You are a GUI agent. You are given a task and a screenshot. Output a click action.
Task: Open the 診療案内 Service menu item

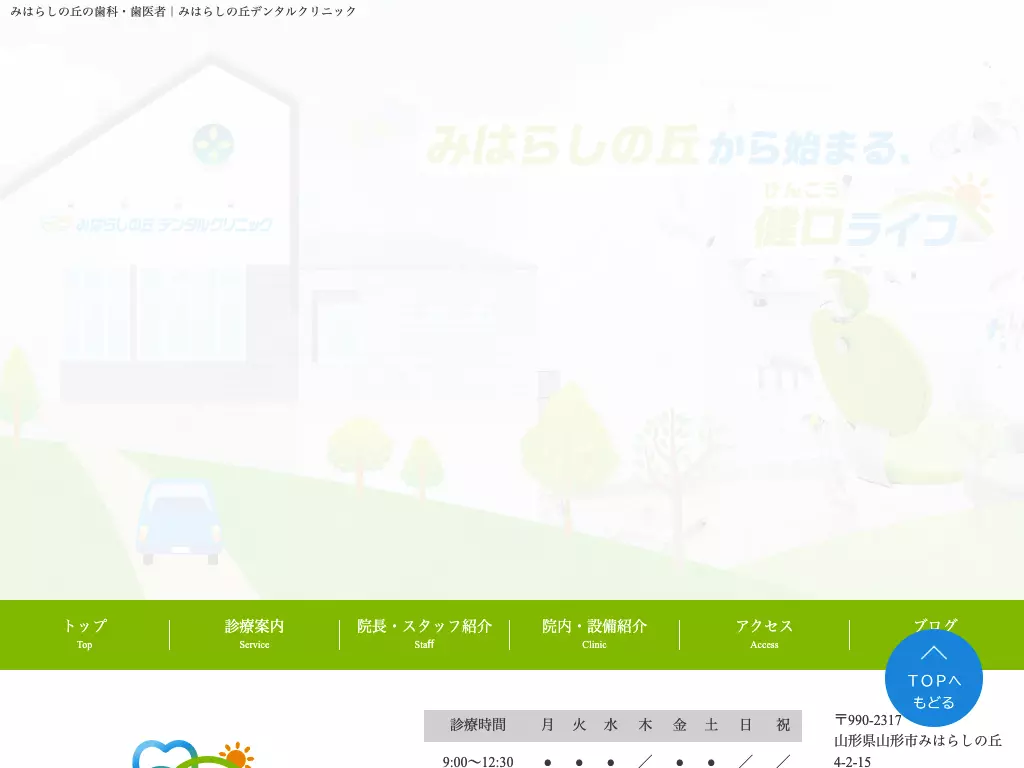click(254, 634)
